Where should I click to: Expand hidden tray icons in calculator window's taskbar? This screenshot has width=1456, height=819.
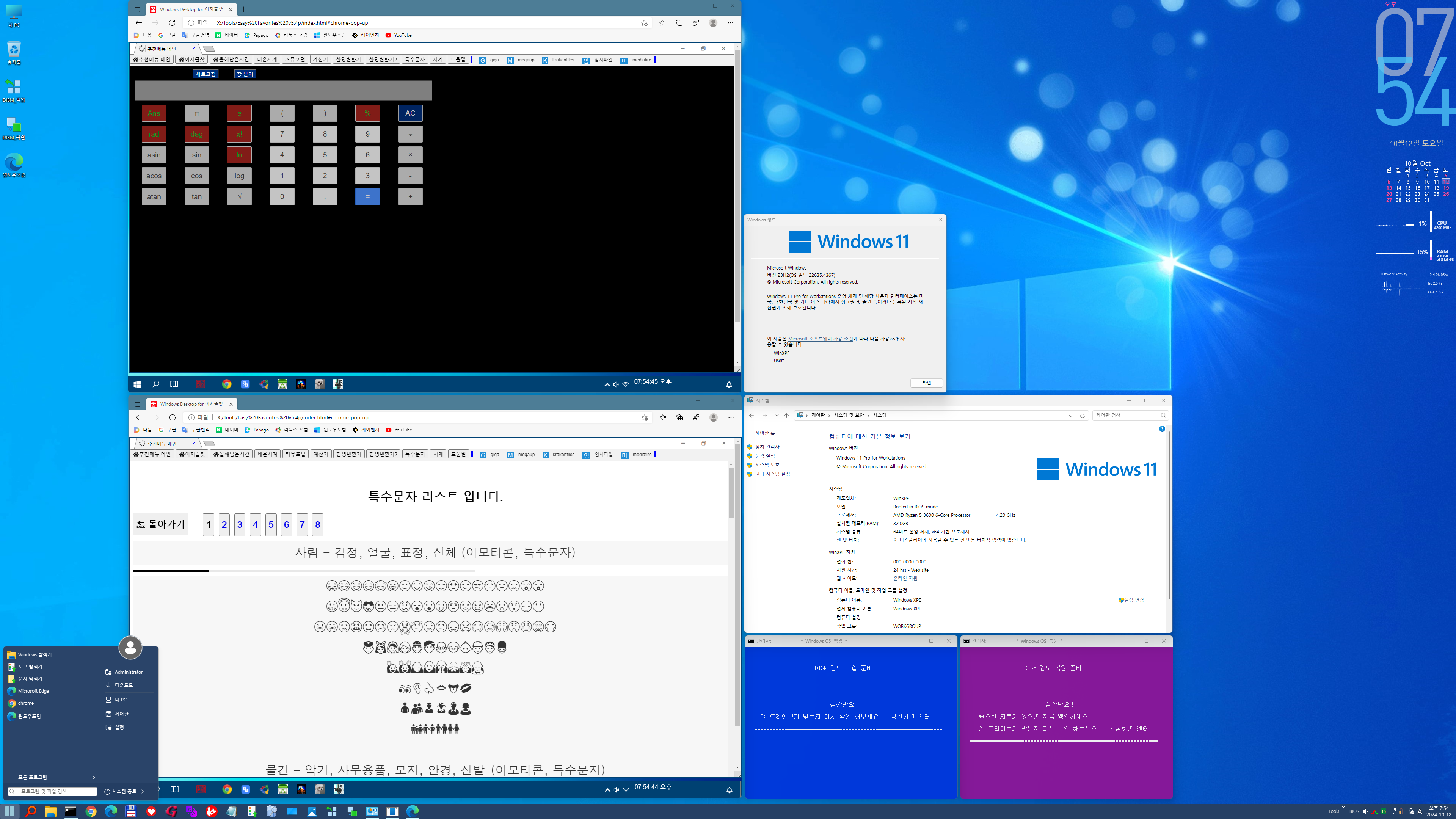[607, 384]
